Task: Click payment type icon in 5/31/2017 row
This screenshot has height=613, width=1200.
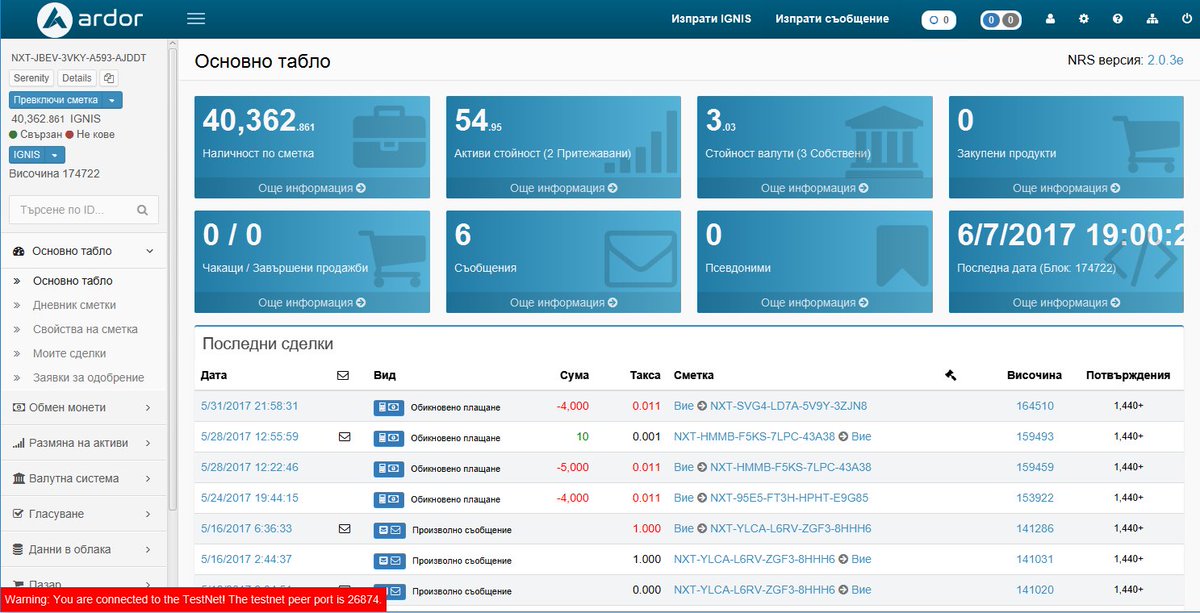Action: 388,407
